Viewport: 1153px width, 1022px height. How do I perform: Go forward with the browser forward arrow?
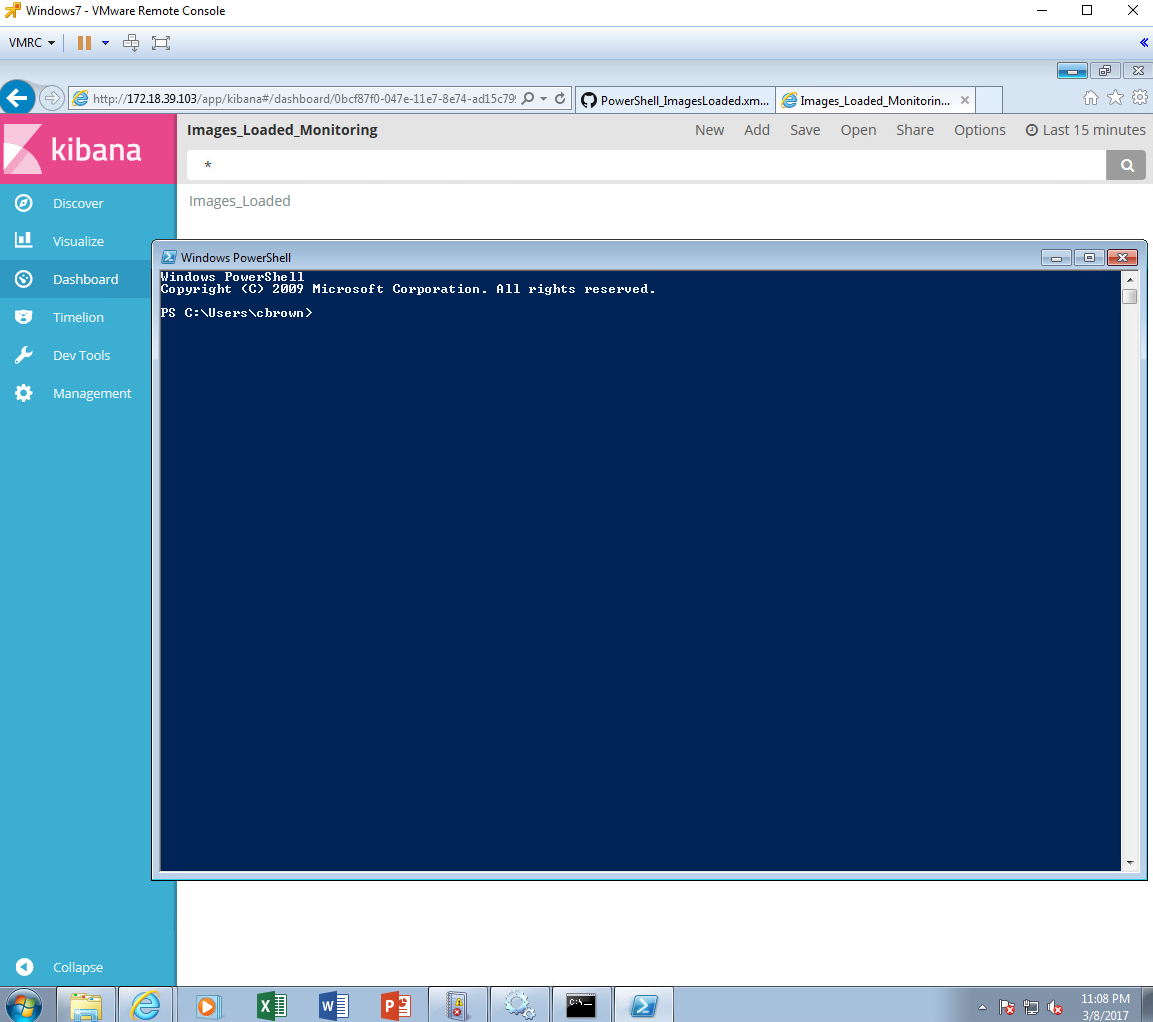pyautogui.click(x=51, y=98)
